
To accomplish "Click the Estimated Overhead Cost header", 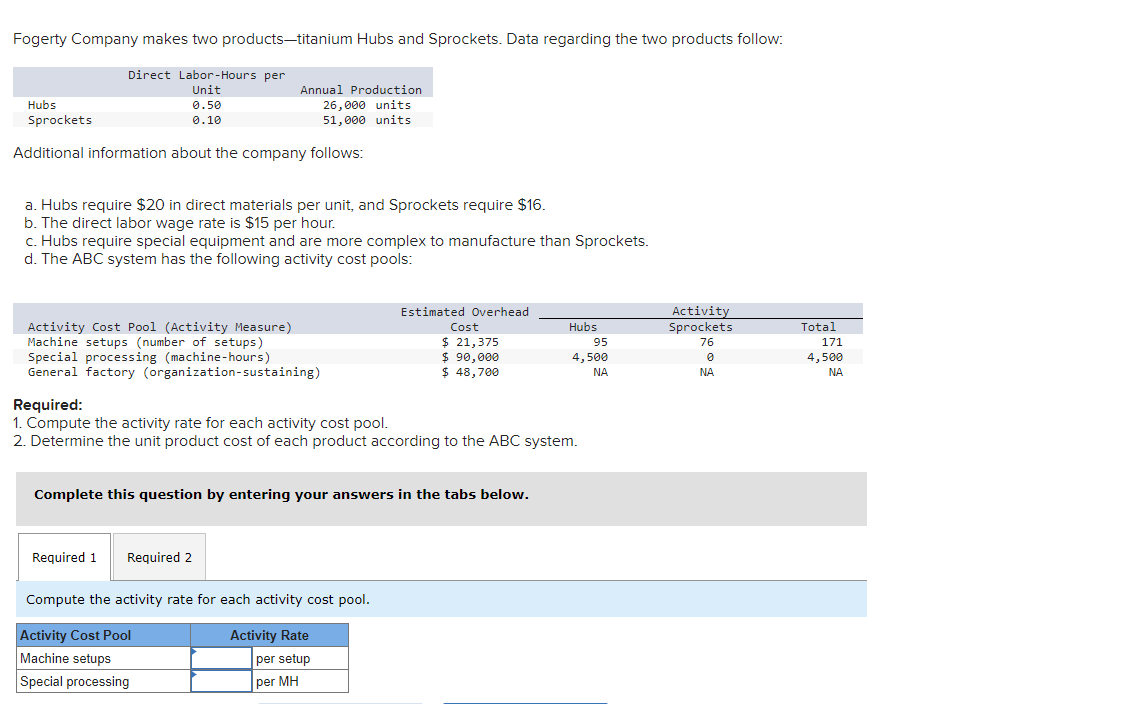I will [465, 319].
